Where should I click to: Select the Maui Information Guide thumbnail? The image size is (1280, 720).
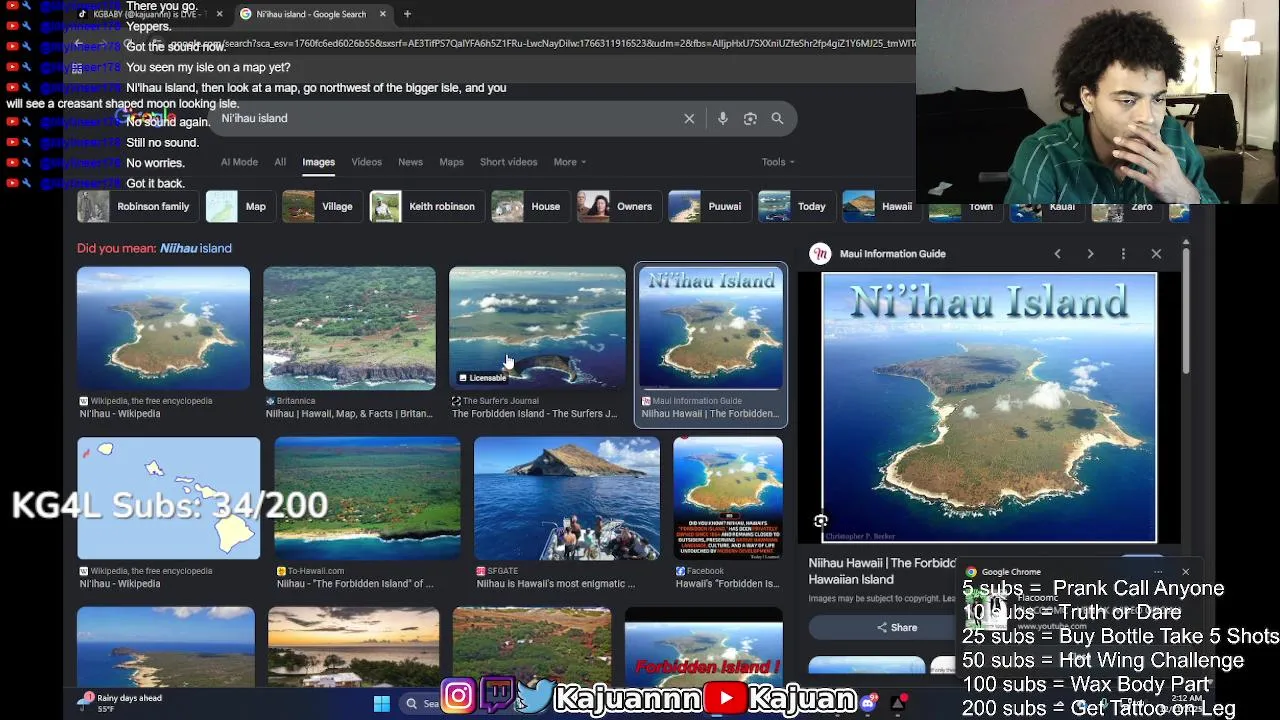tap(711, 328)
